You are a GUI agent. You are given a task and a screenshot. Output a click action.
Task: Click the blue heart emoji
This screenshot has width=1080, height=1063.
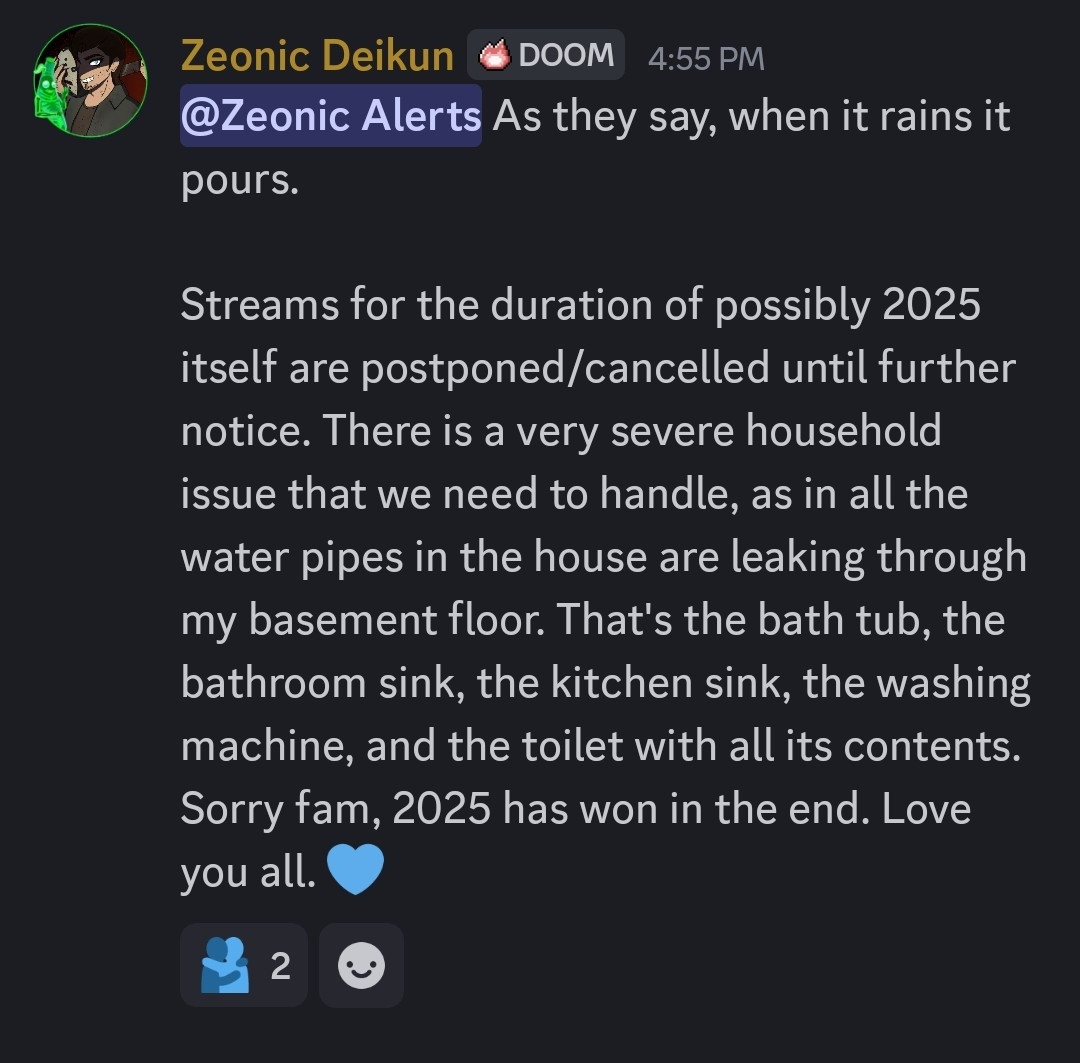355,871
